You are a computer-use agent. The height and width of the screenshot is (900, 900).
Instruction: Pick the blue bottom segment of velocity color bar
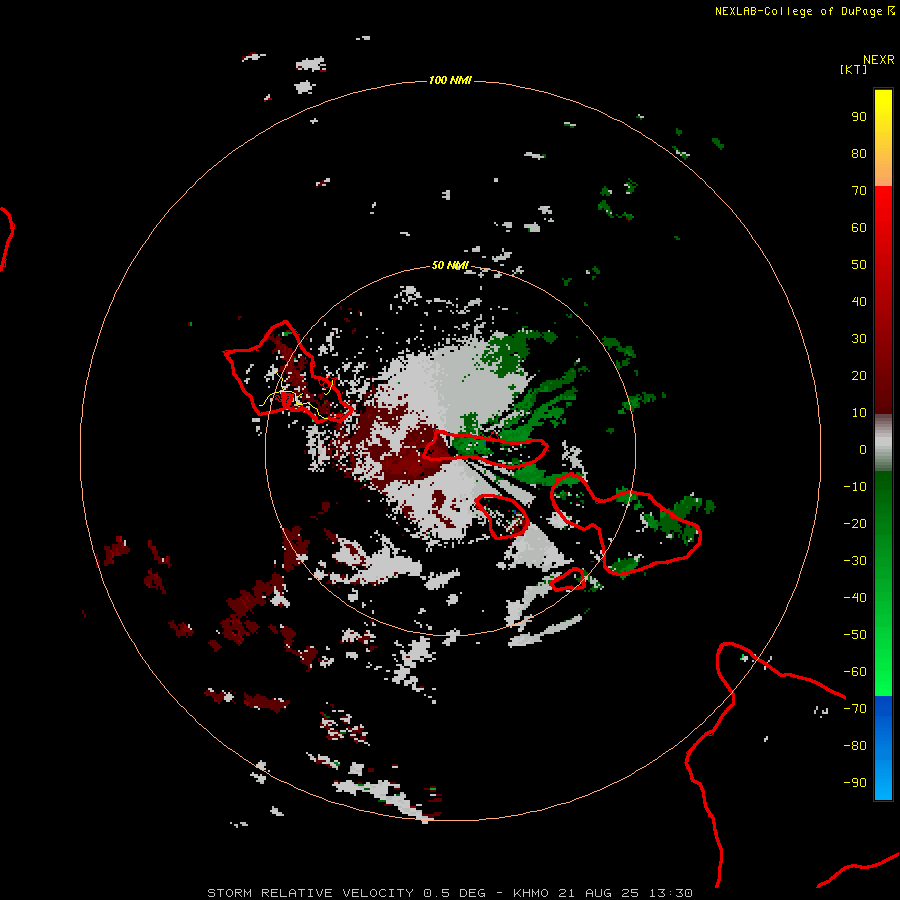883,748
